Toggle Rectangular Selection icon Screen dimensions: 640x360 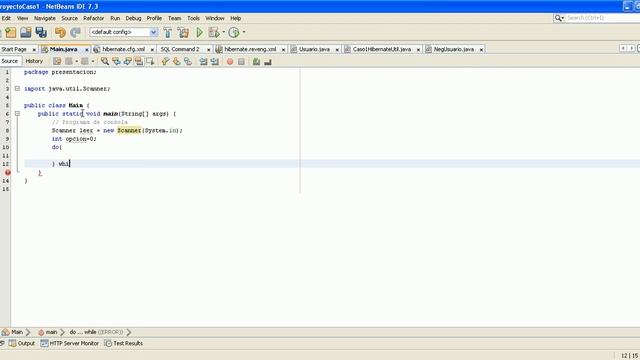[x=150, y=61]
